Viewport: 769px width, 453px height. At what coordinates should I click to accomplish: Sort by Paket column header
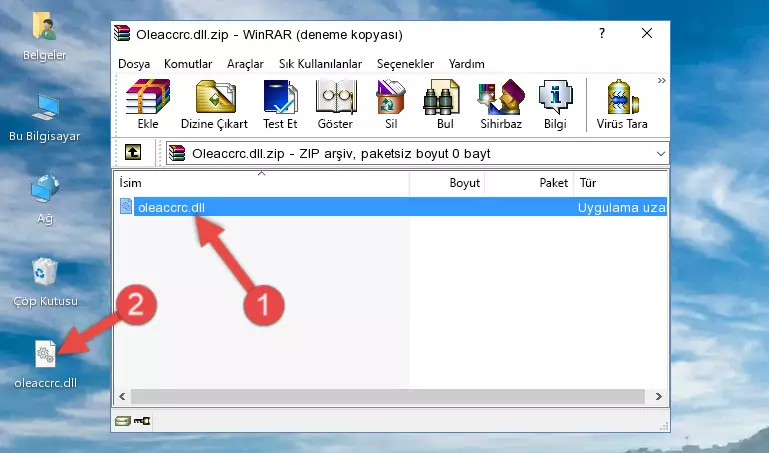click(529, 183)
